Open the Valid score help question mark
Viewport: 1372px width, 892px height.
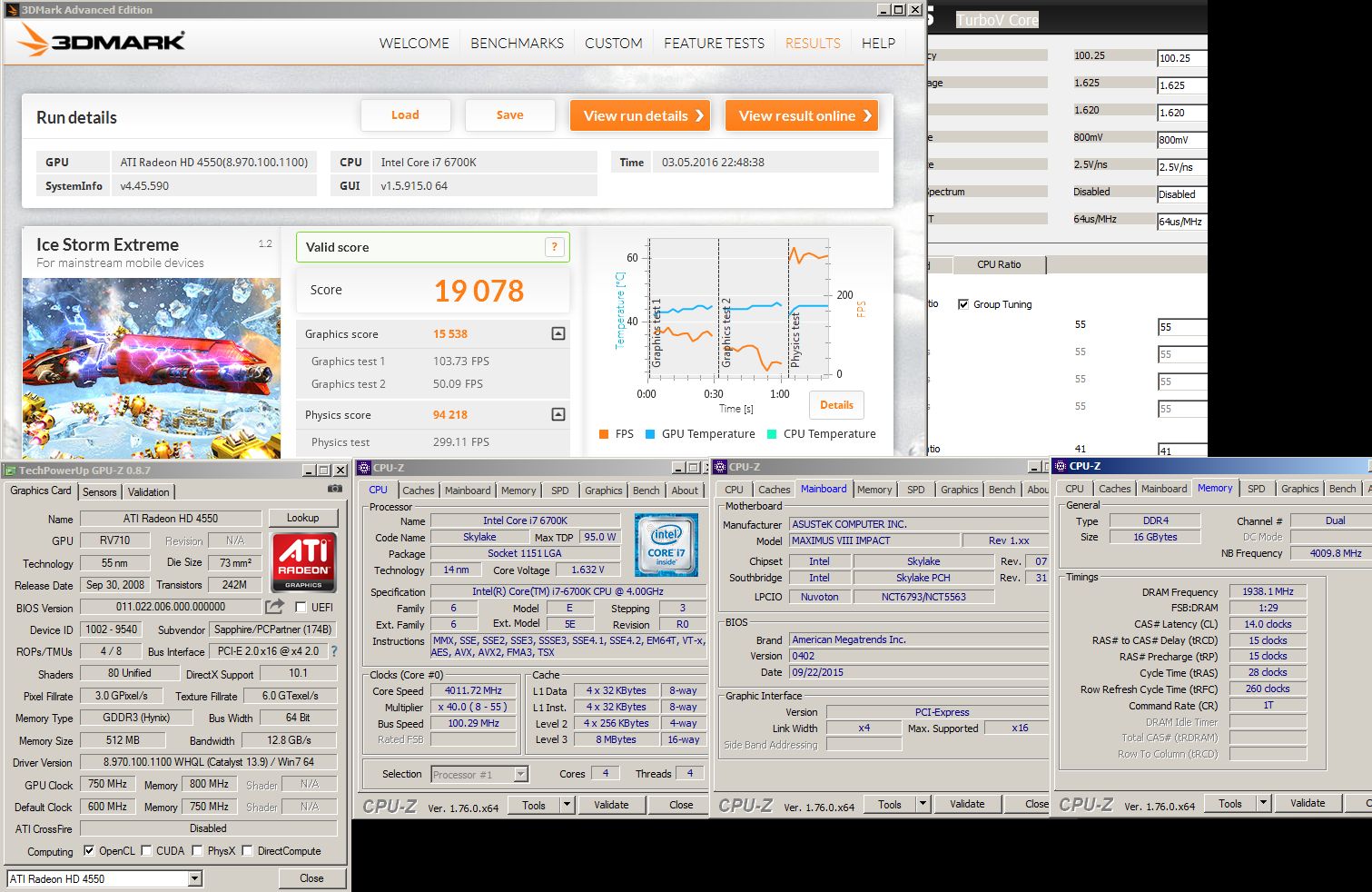point(555,247)
